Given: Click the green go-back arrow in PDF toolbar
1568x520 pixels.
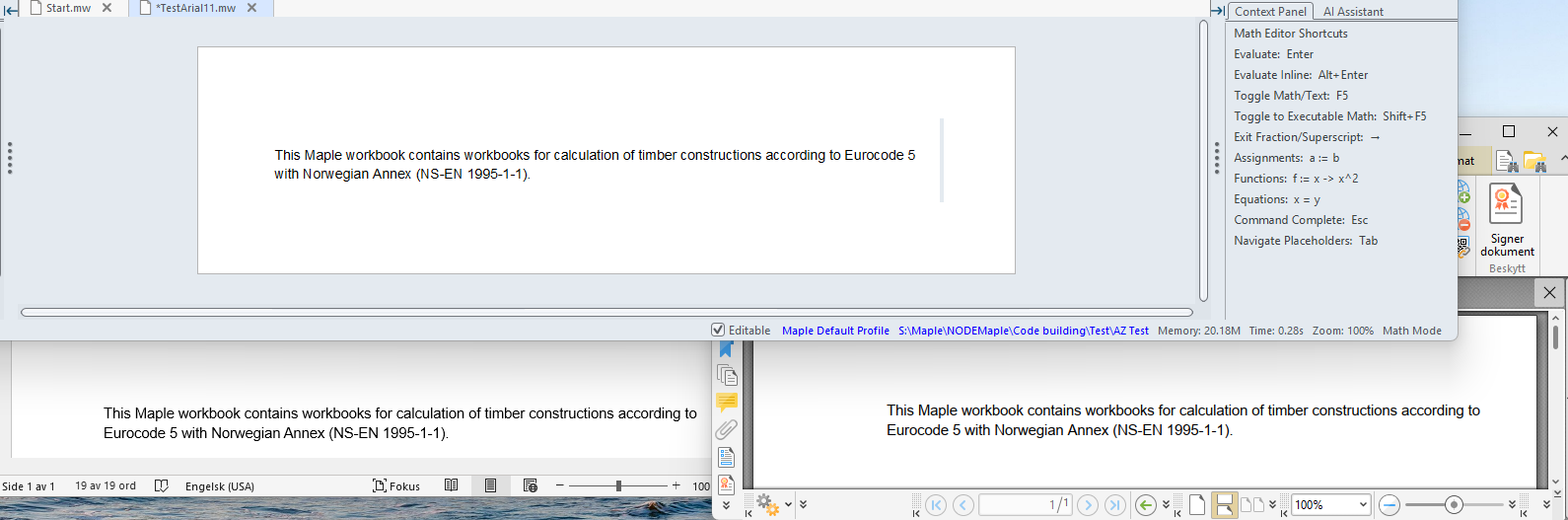Looking at the screenshot, I should (x=1145, y=505).
